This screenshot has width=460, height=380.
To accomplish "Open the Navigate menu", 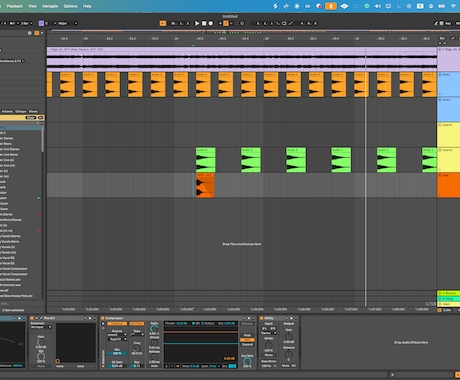I will pyautogui.click(x=50, y=6).
